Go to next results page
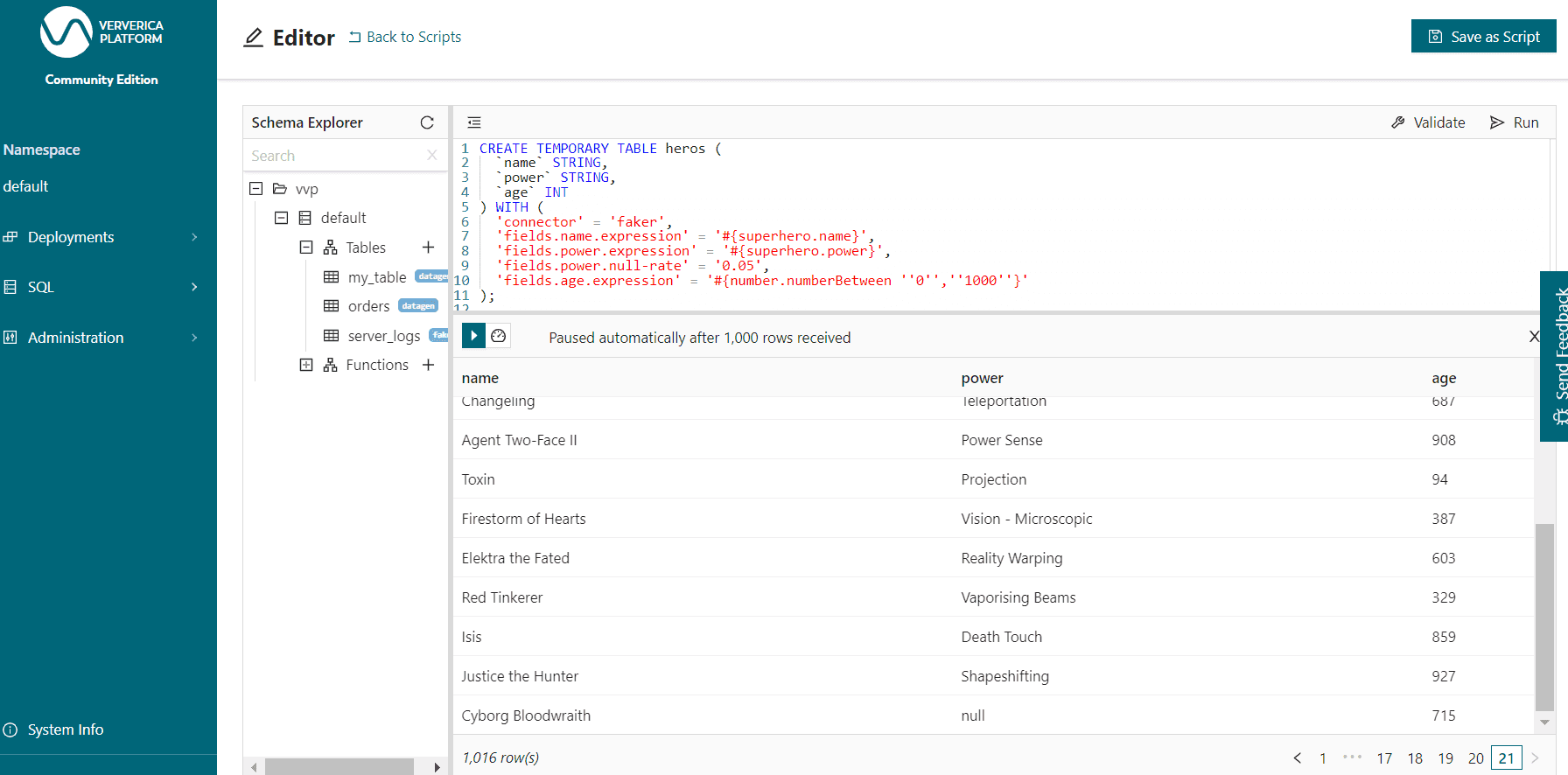1568x775 pixels. (1535, 758)
